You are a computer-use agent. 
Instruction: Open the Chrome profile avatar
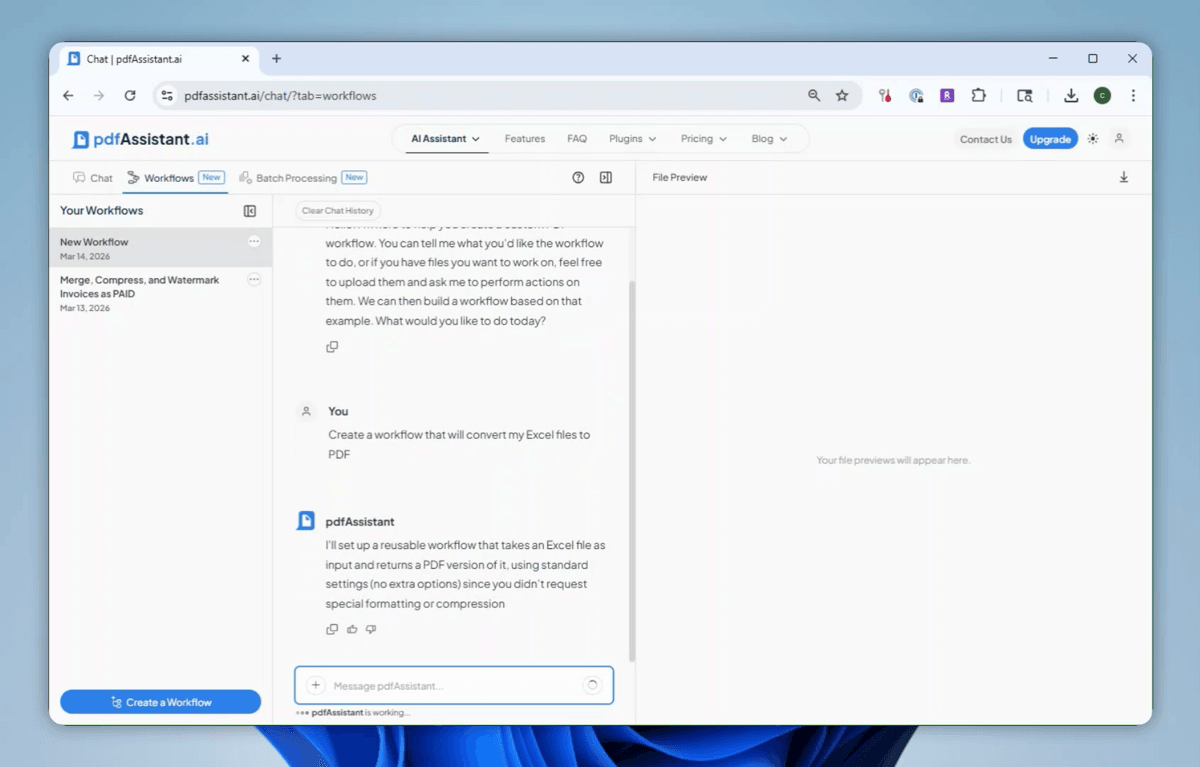pos(1102,96)
